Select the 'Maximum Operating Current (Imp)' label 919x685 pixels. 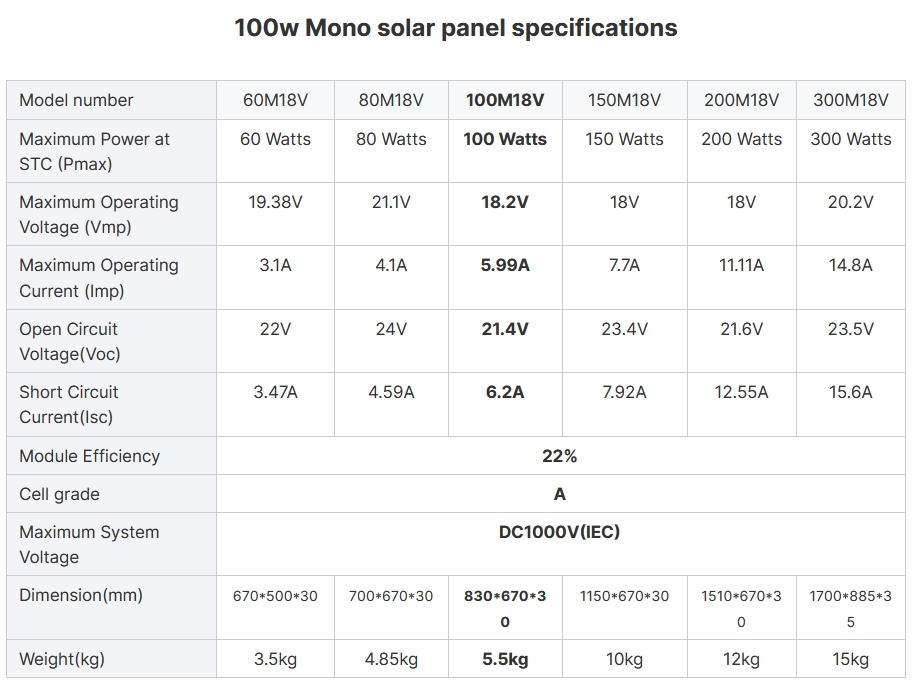[98, 278]
